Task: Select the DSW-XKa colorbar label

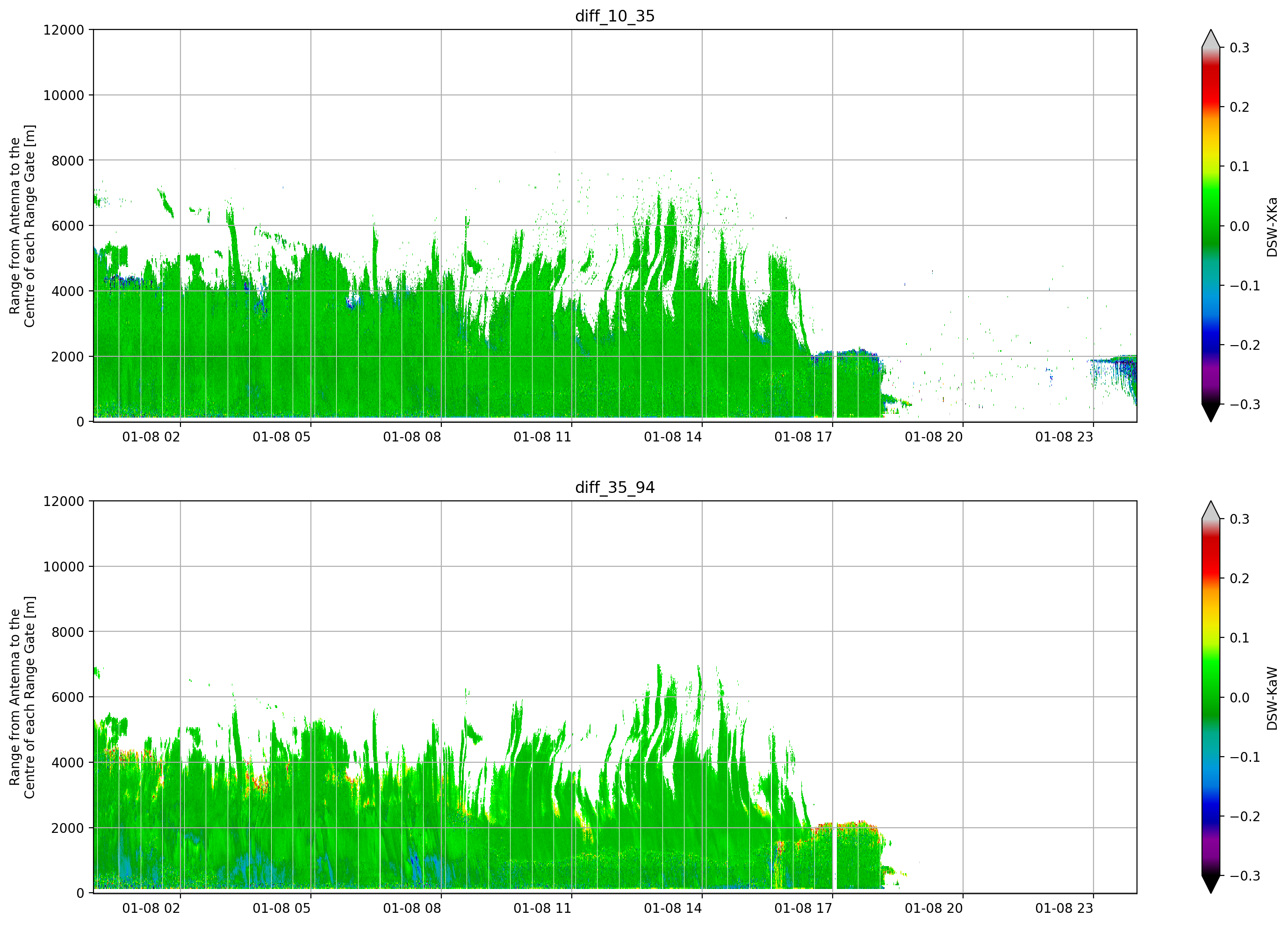Action: pyautogui.click(x=1272, y=227)
